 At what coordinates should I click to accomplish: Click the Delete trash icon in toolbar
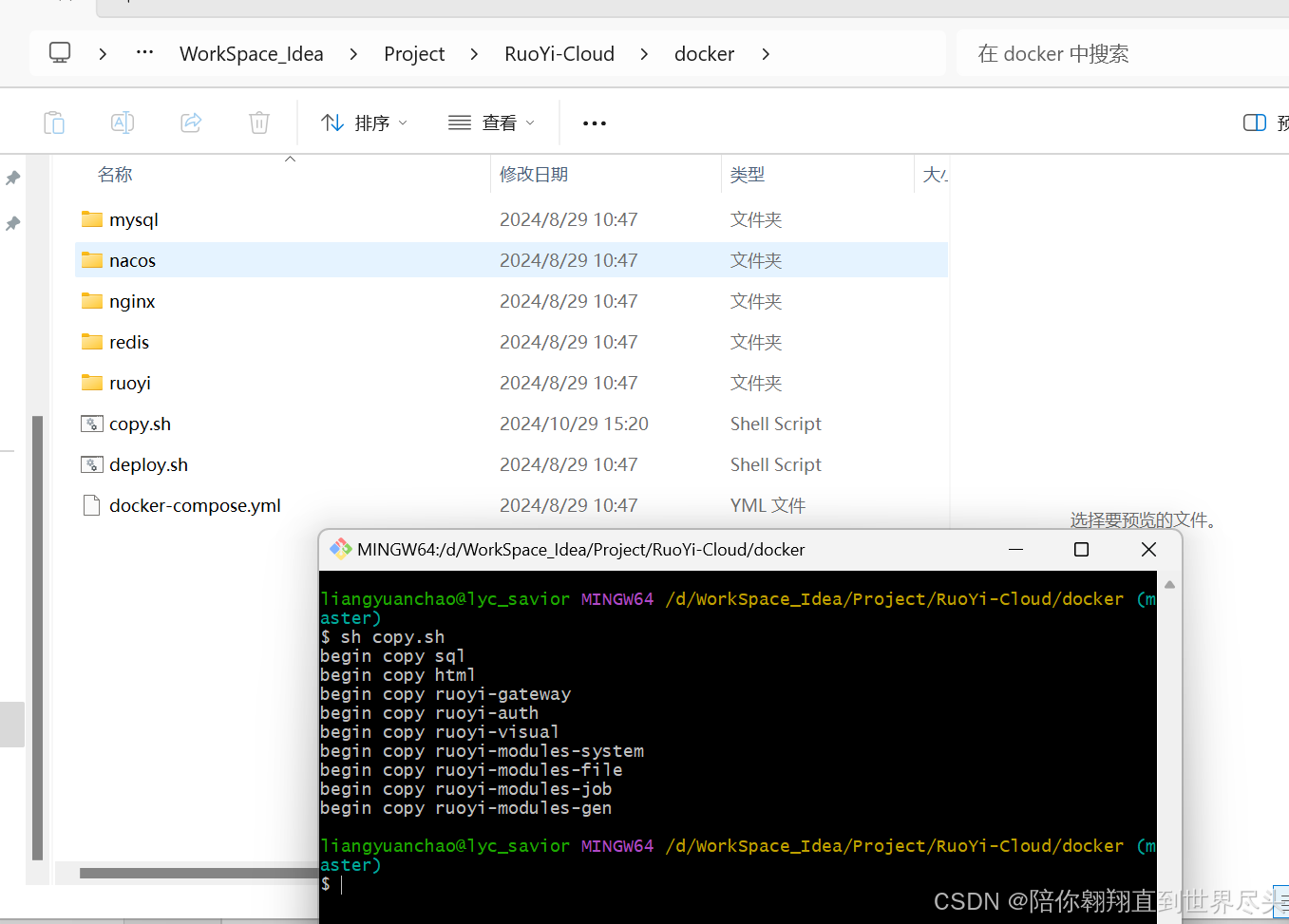pyautogui.click(x=259, y=123)
